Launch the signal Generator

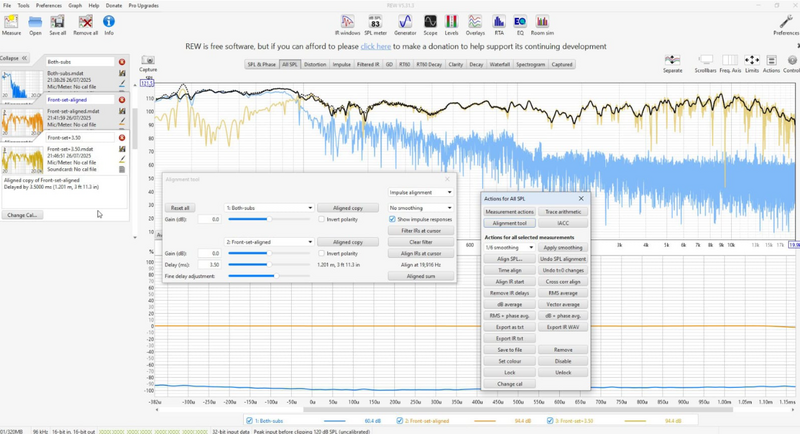405,25
